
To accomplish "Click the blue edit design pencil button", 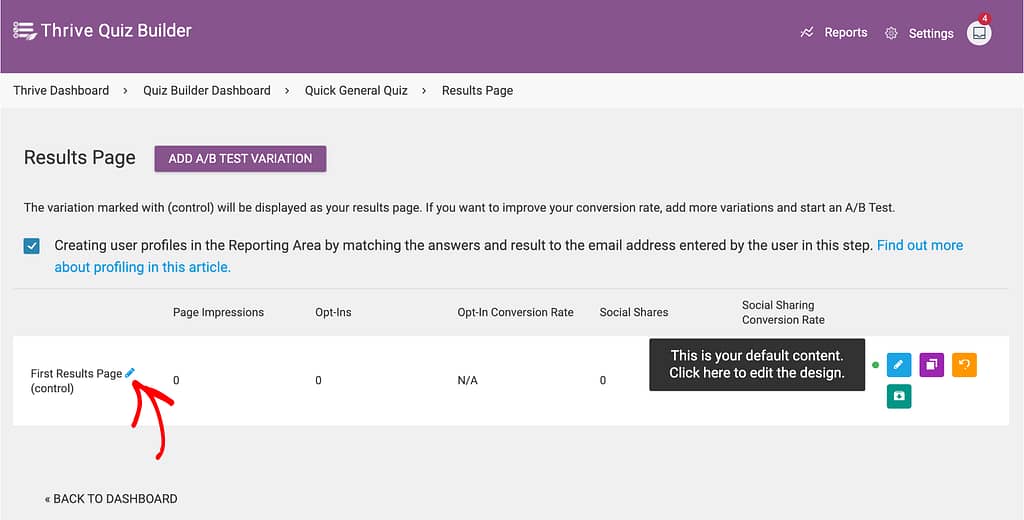I will [899, 365].
